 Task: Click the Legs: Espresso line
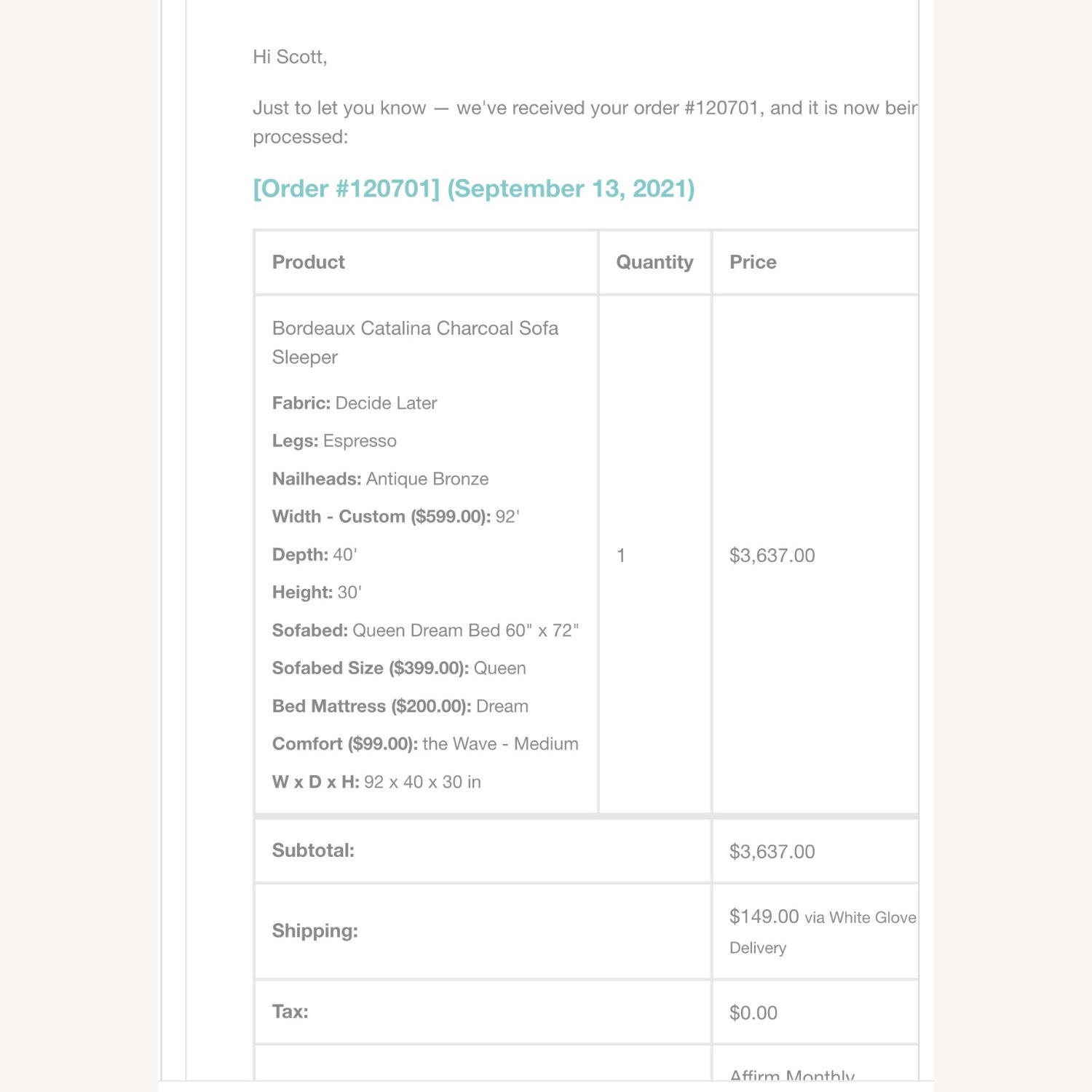tap(334, 441)
